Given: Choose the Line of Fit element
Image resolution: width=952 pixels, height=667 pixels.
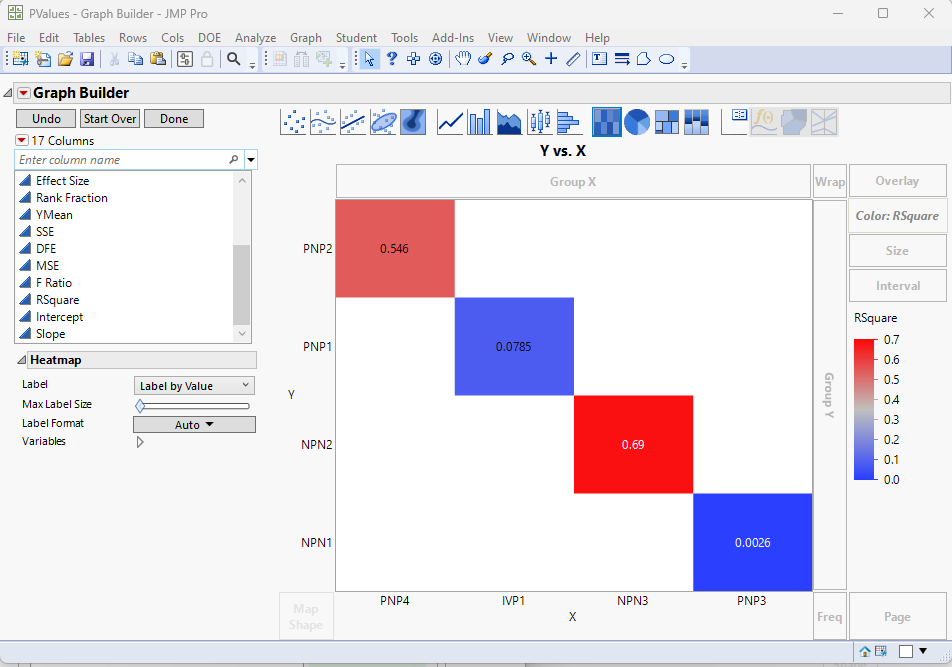Looking at the screenshot, I should point(353,122).
